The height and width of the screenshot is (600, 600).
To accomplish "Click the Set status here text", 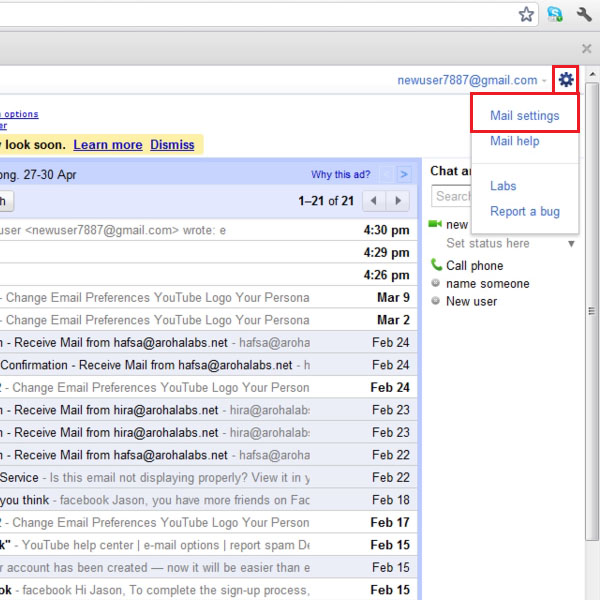I will 488,243.
